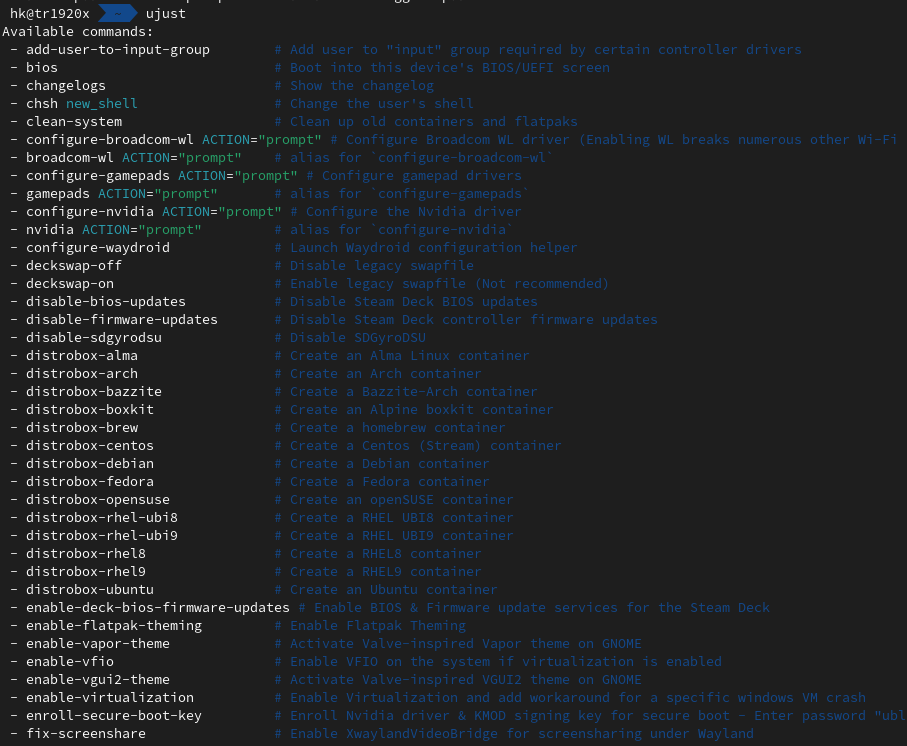The height and width of the screenshot is (746, 907).
Task: Select 'enable-flatpak-theming' command name
Action: [114, 625]
